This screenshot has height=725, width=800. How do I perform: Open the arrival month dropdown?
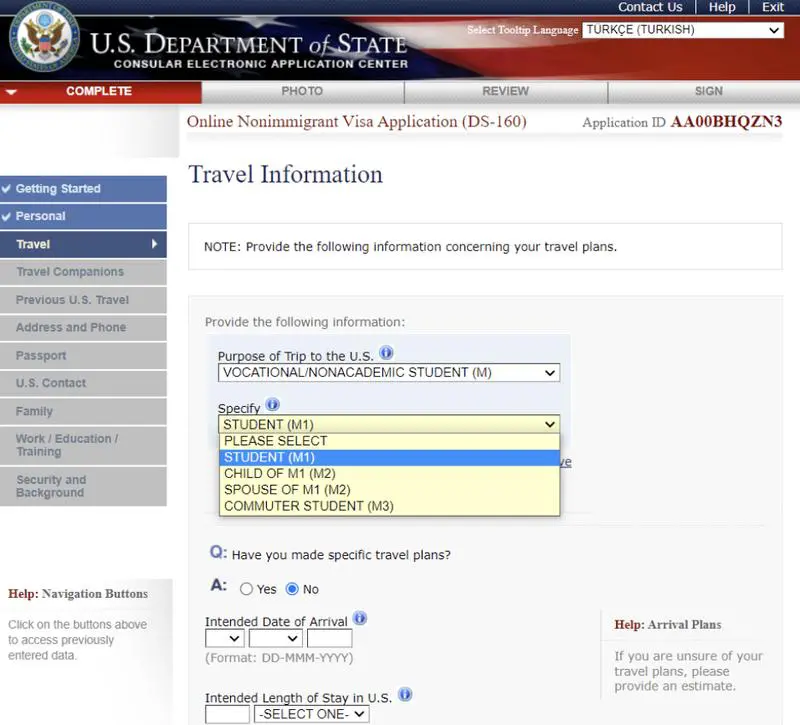[273, 638]
